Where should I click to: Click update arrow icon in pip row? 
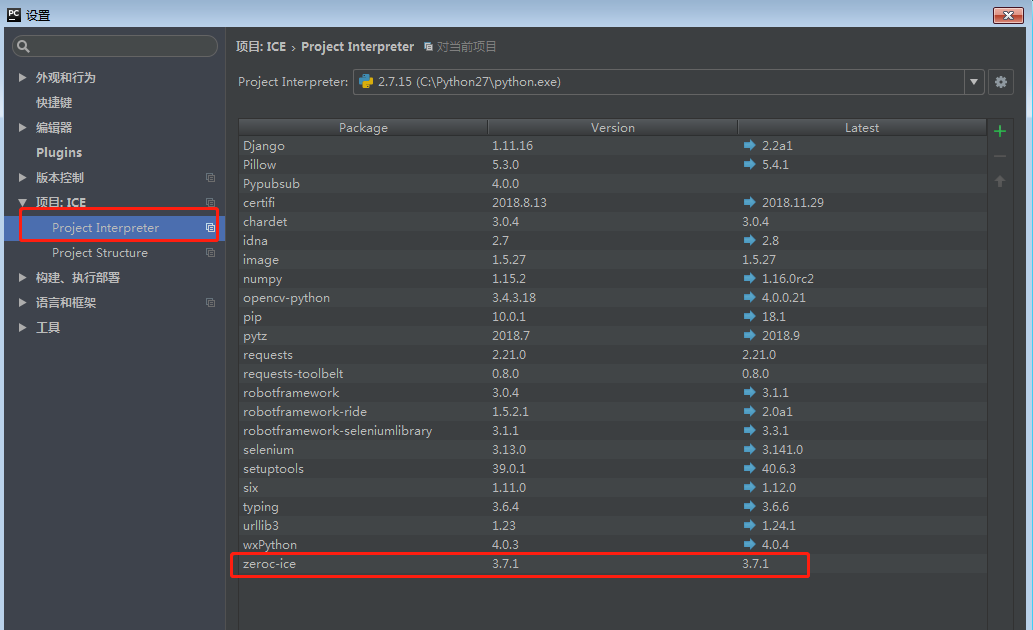[x=749, y=316]
